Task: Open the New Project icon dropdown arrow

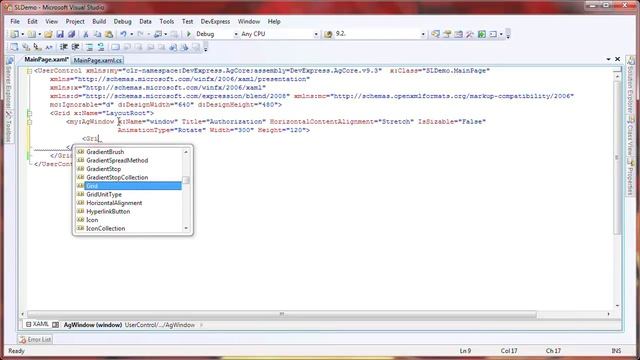Action: pyautogui.click(x=22, y=34)
